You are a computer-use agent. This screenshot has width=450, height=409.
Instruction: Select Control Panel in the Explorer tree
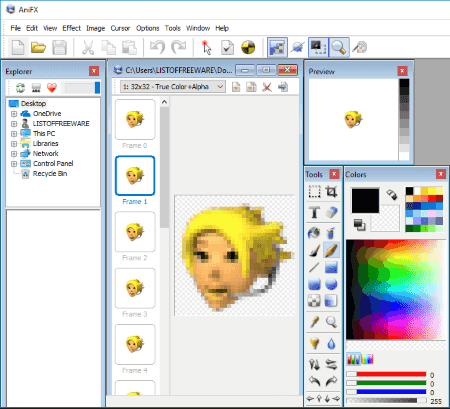[53, 164]
